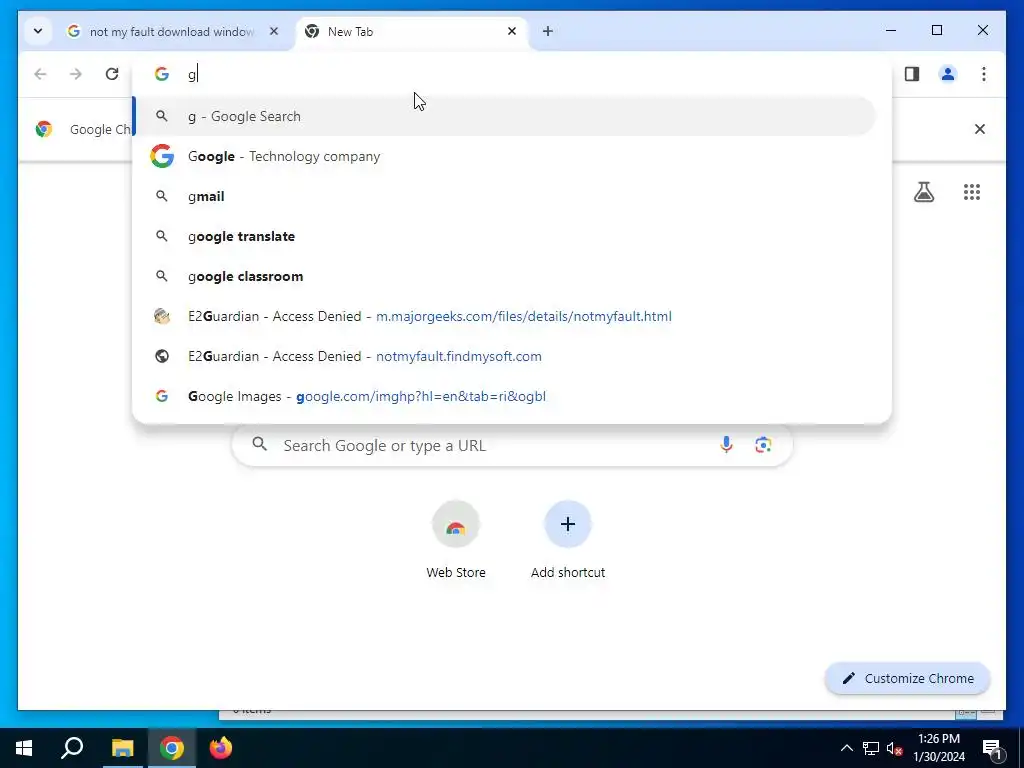Open the taskbar clock and date
This screenshot has height=768, width=1024.
click(x=939, y=748)
